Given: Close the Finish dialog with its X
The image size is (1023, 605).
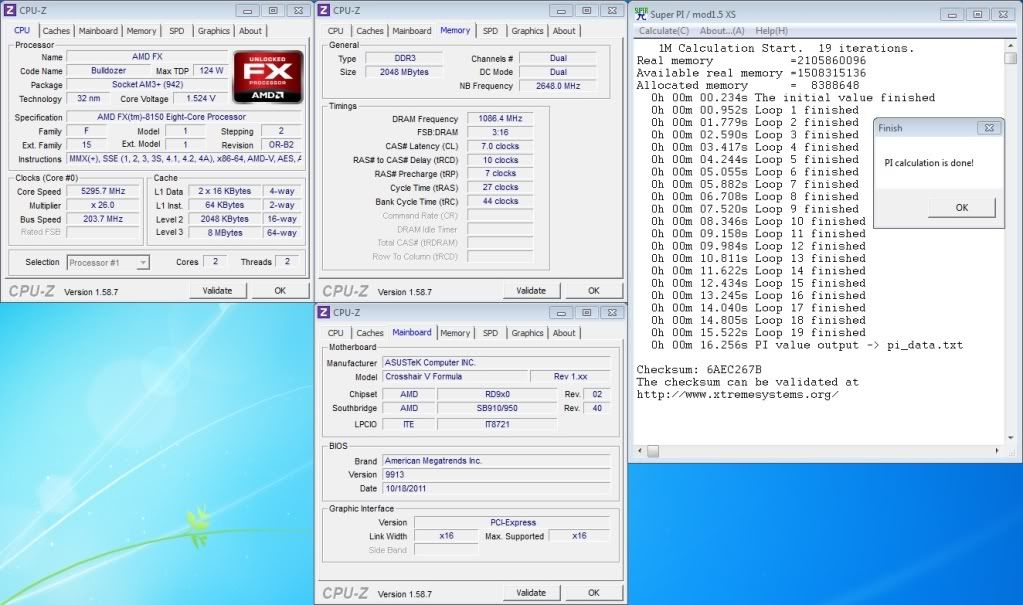Looking at the screenshot, I should pos(987,128).
